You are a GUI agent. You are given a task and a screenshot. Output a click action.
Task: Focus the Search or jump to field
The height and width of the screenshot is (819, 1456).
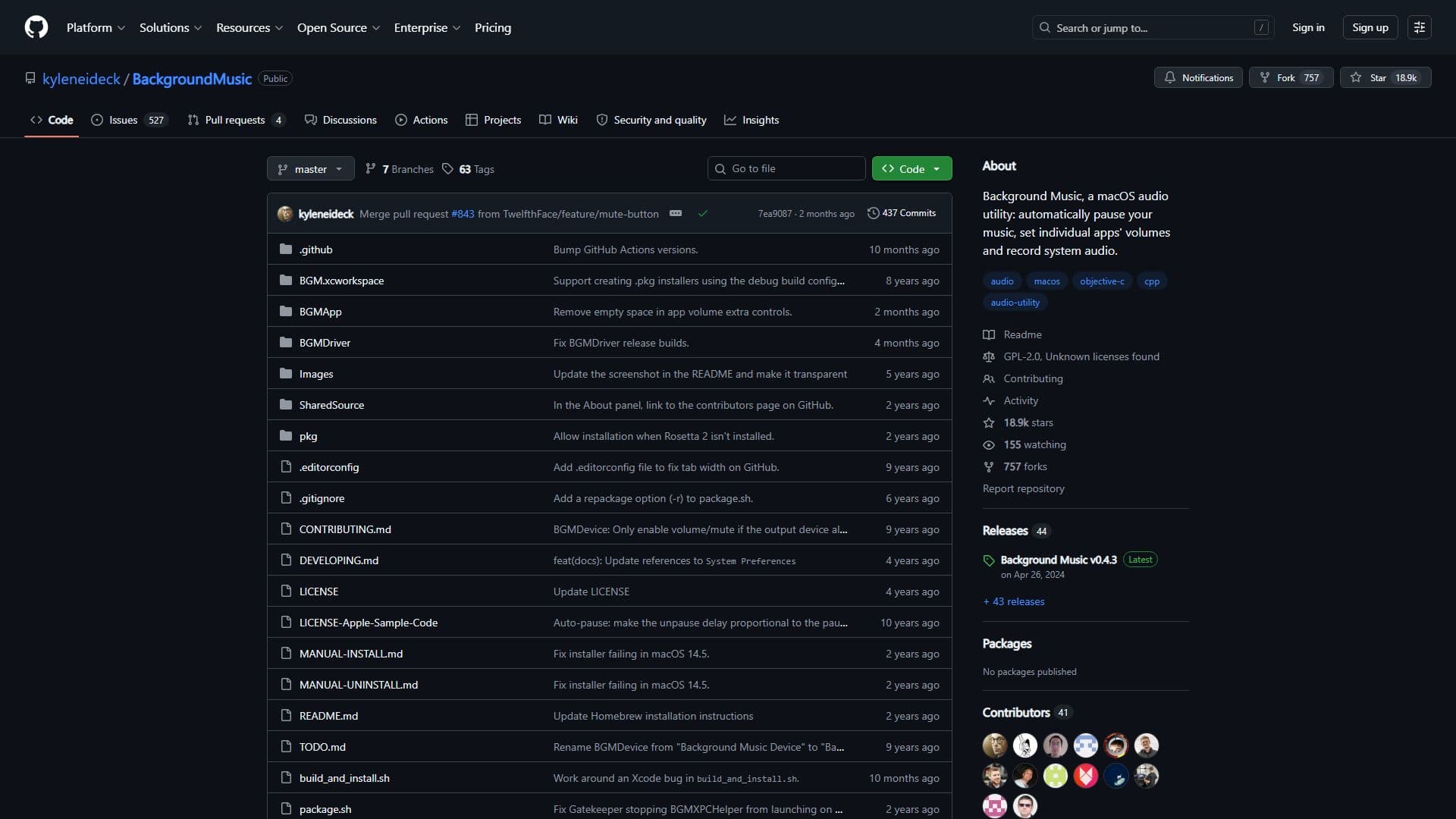coord(1153,27)
